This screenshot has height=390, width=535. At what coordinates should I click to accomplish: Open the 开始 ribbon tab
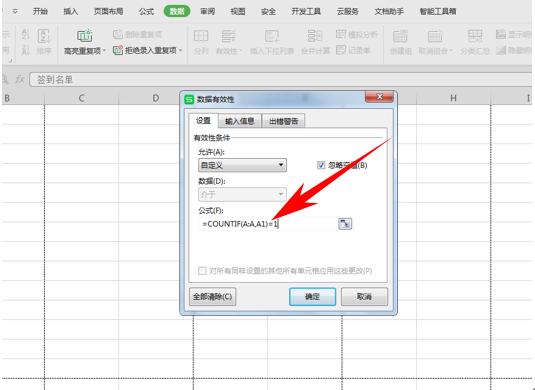click(40, 11)
